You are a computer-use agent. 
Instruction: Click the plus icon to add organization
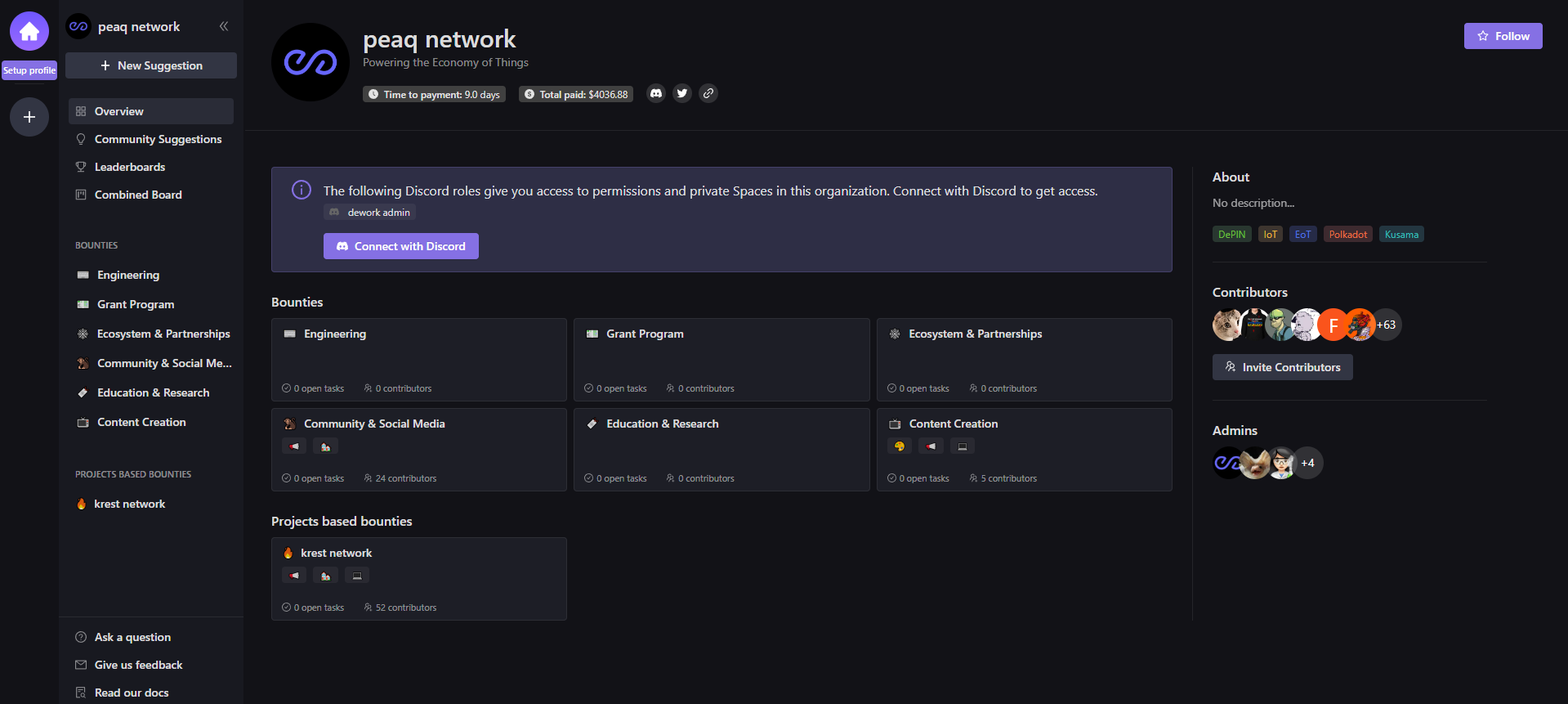click(x=29, y=117)
